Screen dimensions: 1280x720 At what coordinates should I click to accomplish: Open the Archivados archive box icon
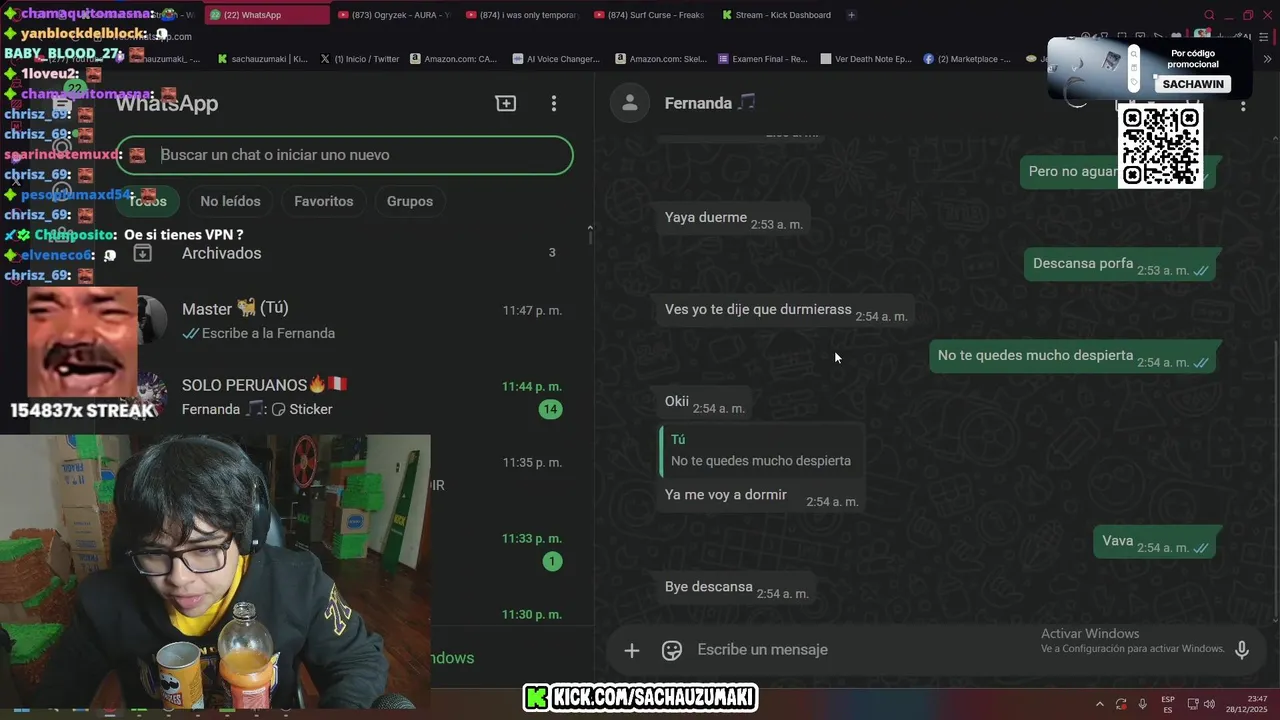pos(143,253)
